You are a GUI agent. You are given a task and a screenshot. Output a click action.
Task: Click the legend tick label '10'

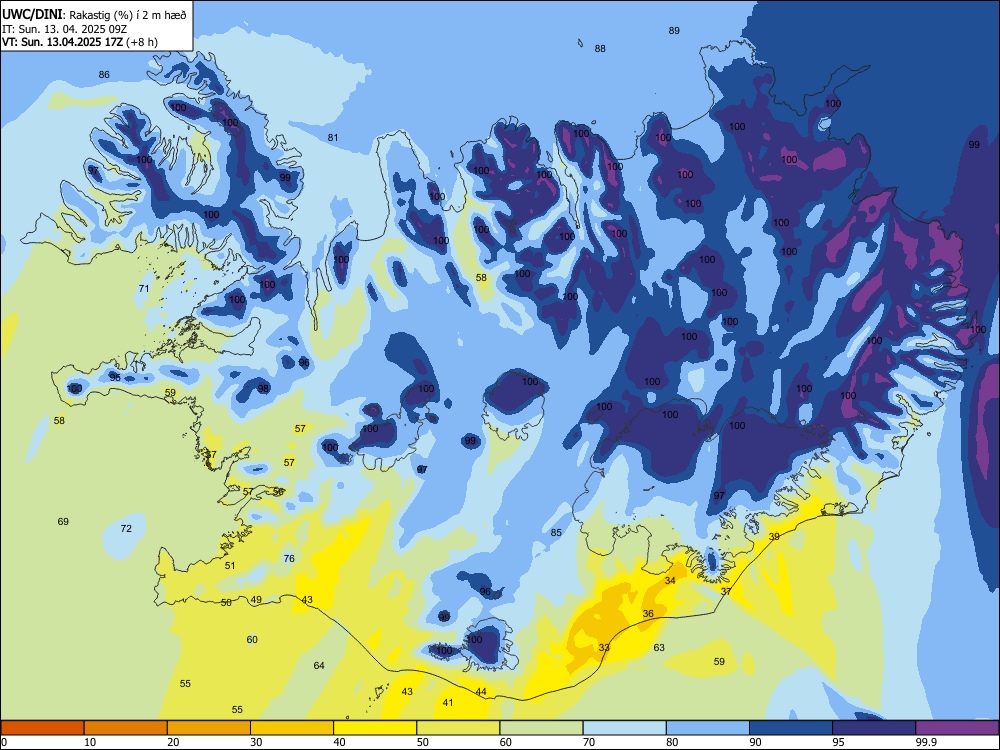pos(90,742)
